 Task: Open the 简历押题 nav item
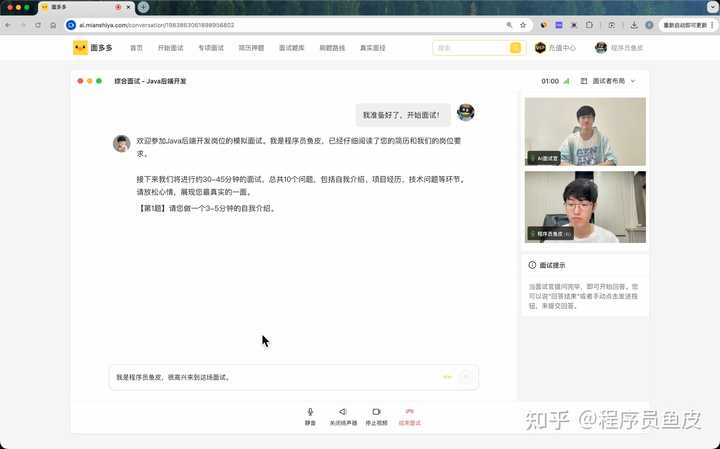pos(251,48)
